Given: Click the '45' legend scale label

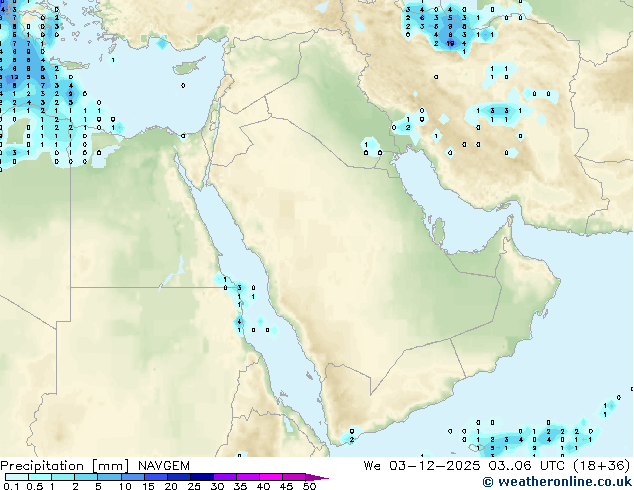Looking at the screenshot, I should point(286,486).
